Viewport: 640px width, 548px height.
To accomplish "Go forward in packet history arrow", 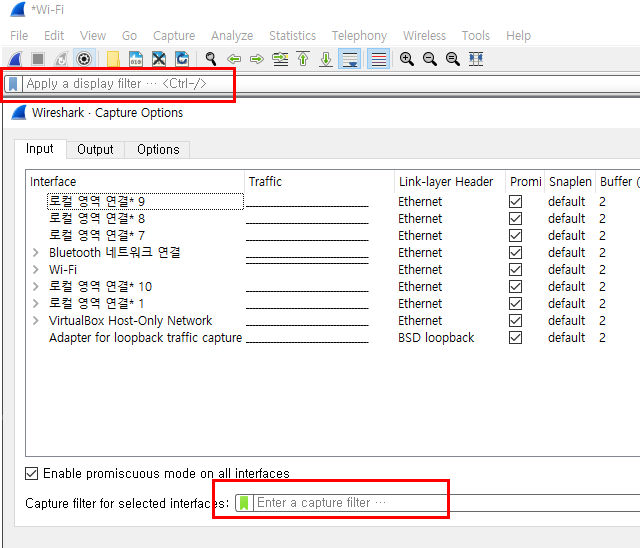I will [x=257, y=59].
